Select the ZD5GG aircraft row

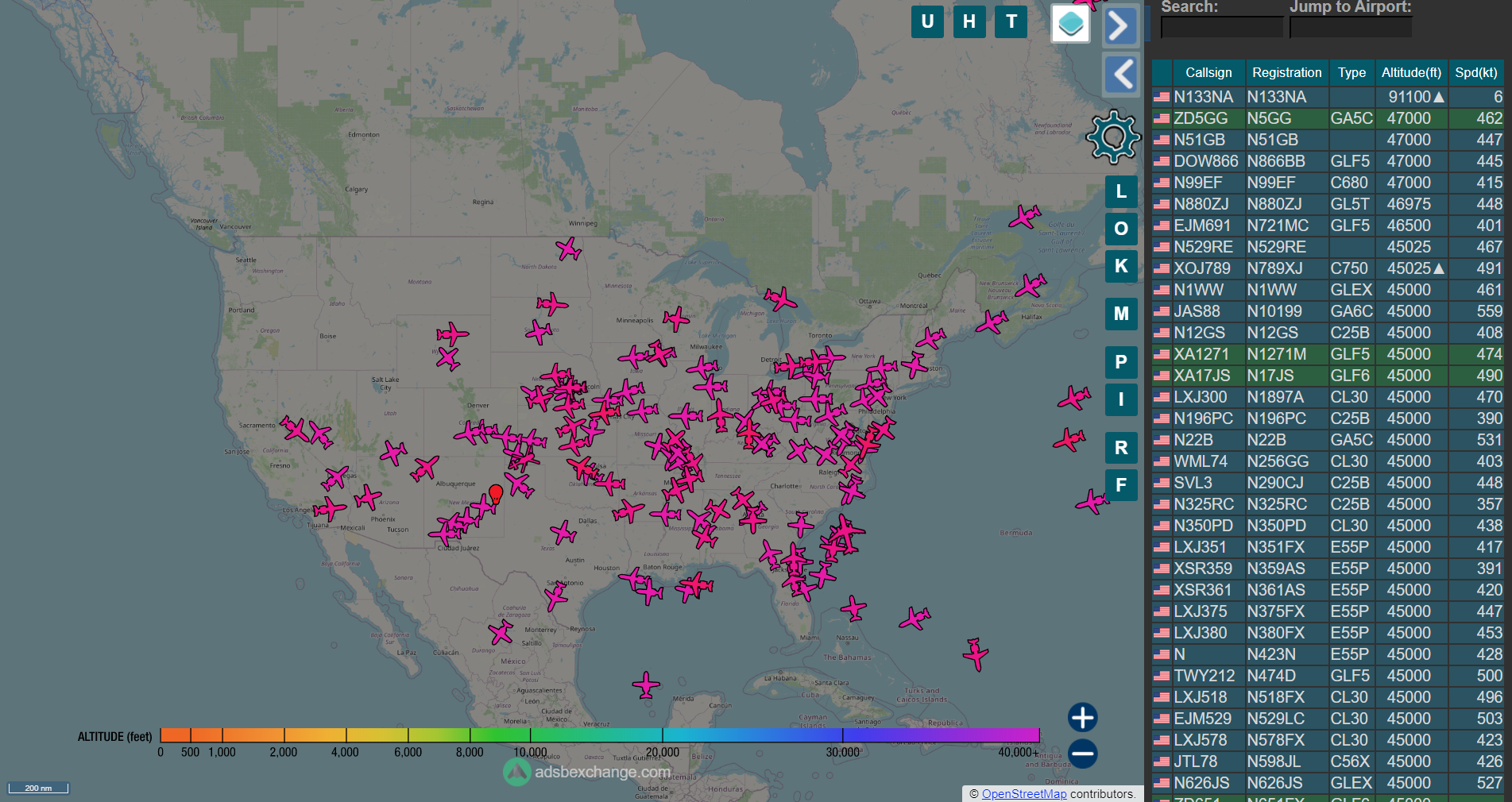1328,118
